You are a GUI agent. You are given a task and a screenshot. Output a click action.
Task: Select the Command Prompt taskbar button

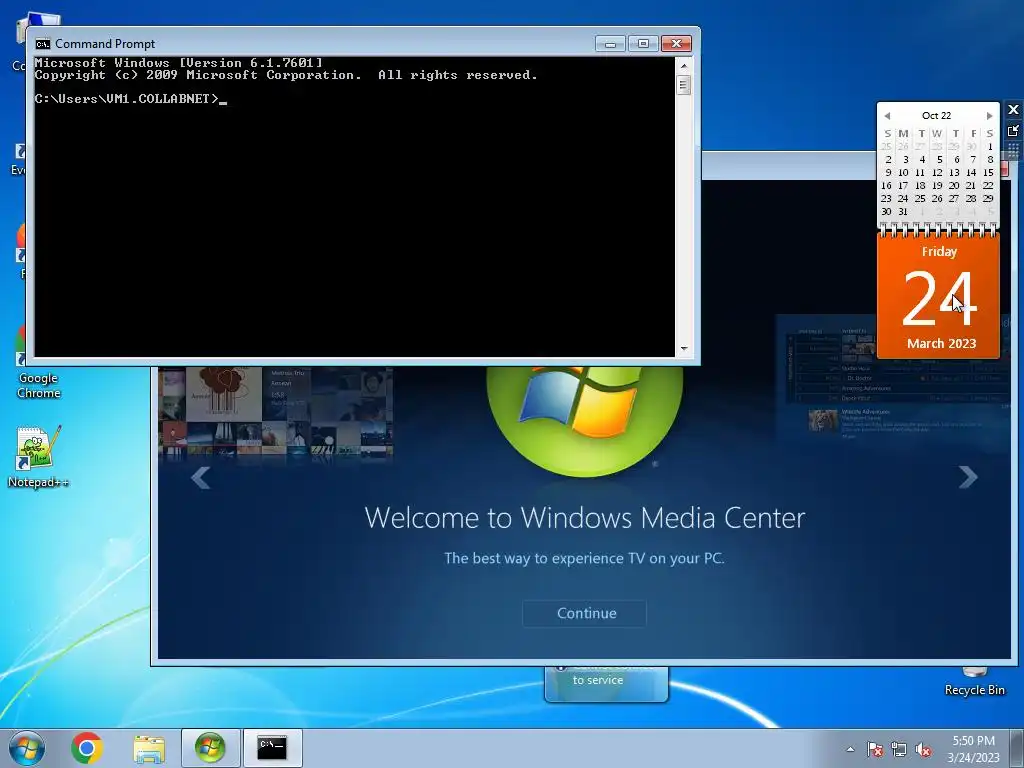(x=272, y=748)
